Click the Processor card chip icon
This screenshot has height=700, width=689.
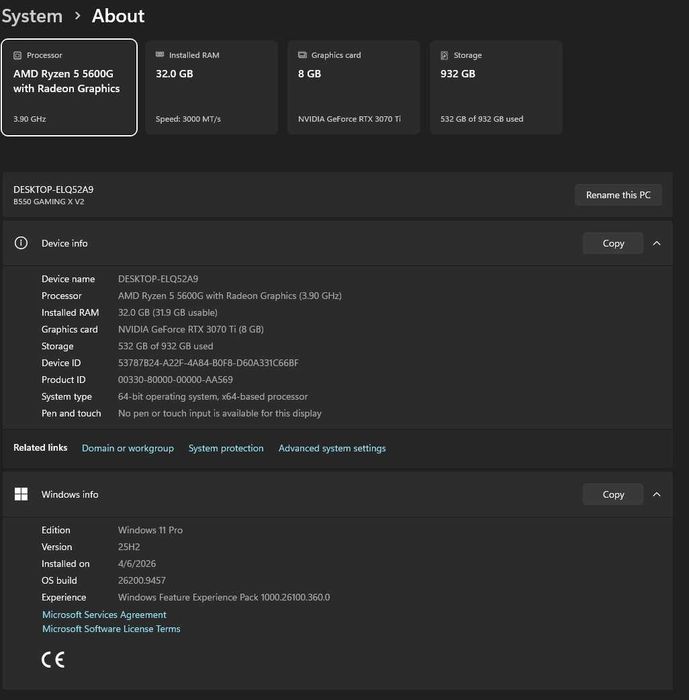pos(17,55)
